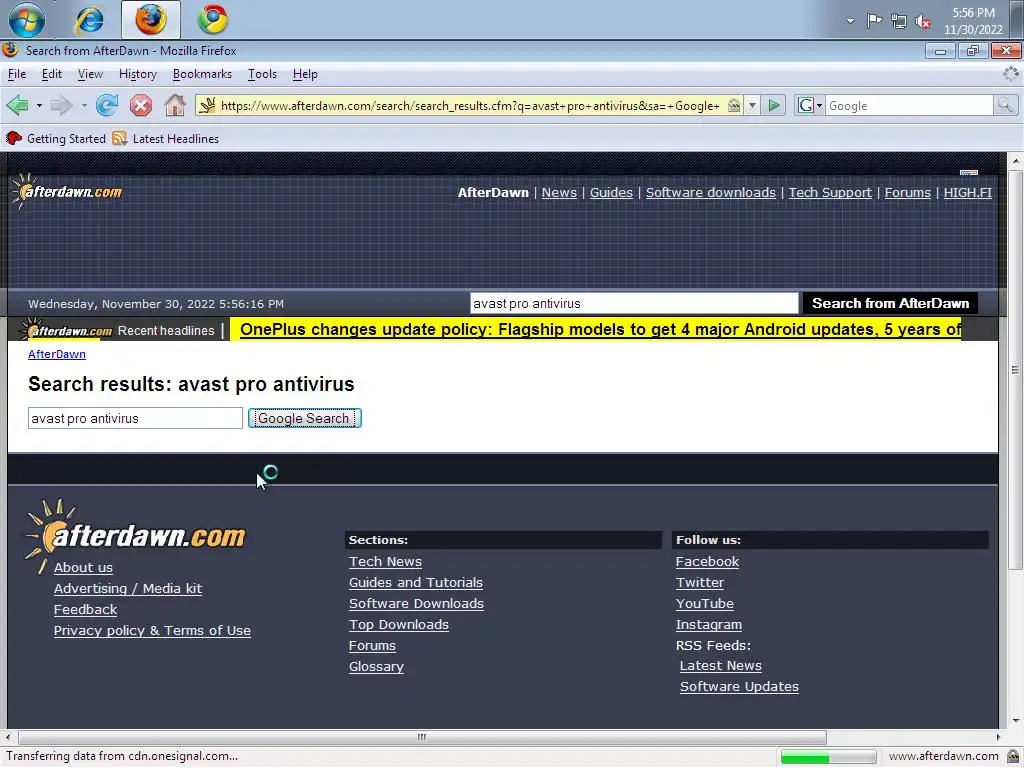The height and width of the screenshot is (768, 1024).
Task: Click the large afterdawn.com footer logo
Action: 135,536
